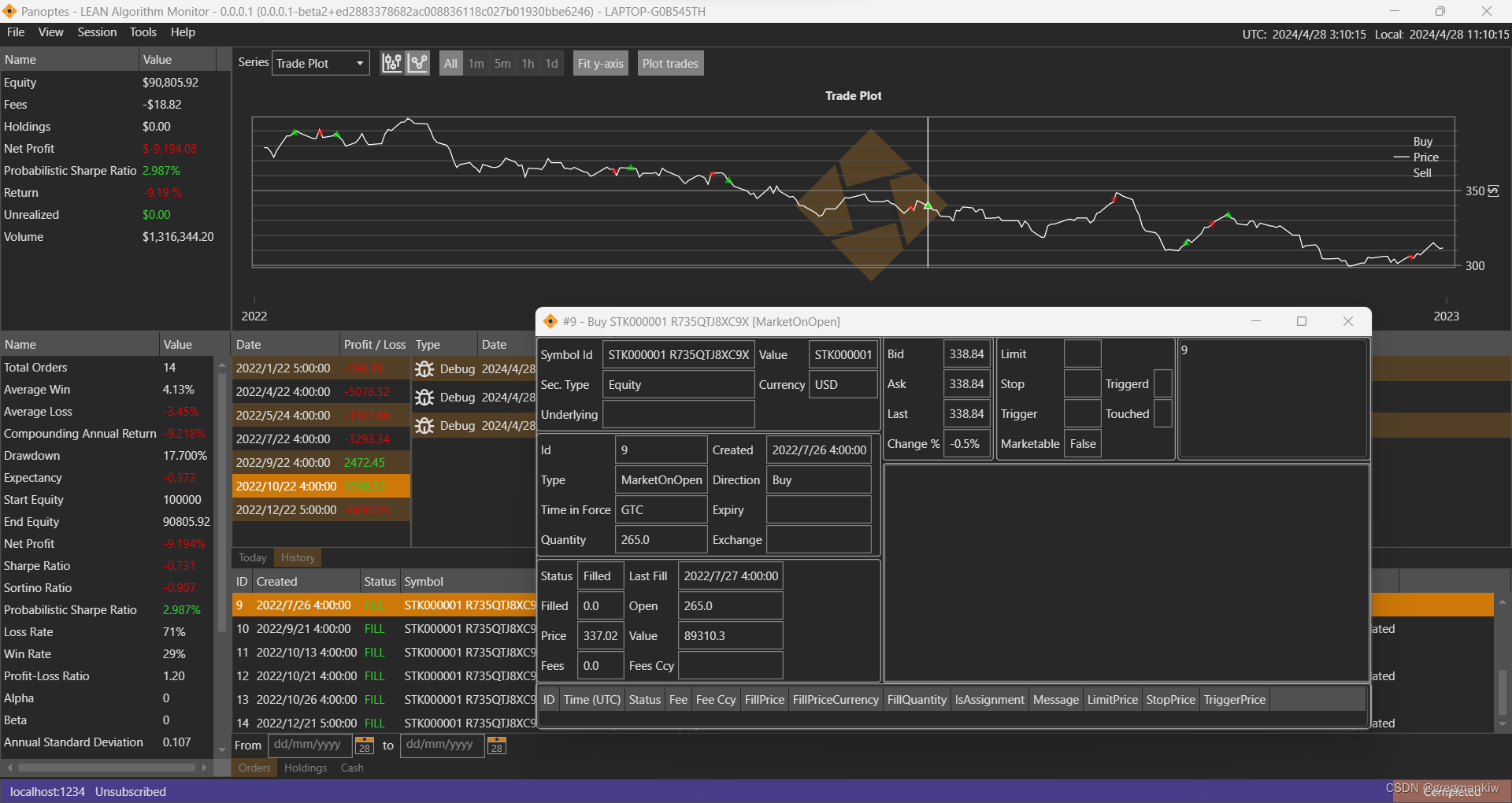This screenshot has width=1512, height=803.
Task: Select the 1m resolution toggle
Action: coord(476,63)
